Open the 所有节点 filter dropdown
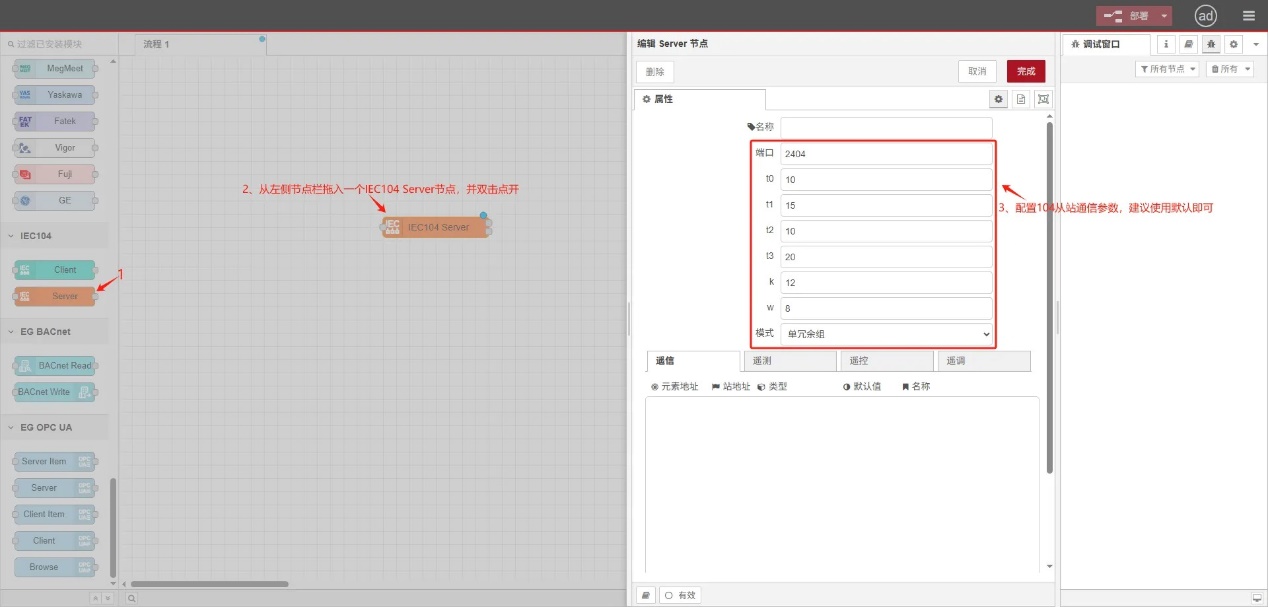 pos(1167,69)
